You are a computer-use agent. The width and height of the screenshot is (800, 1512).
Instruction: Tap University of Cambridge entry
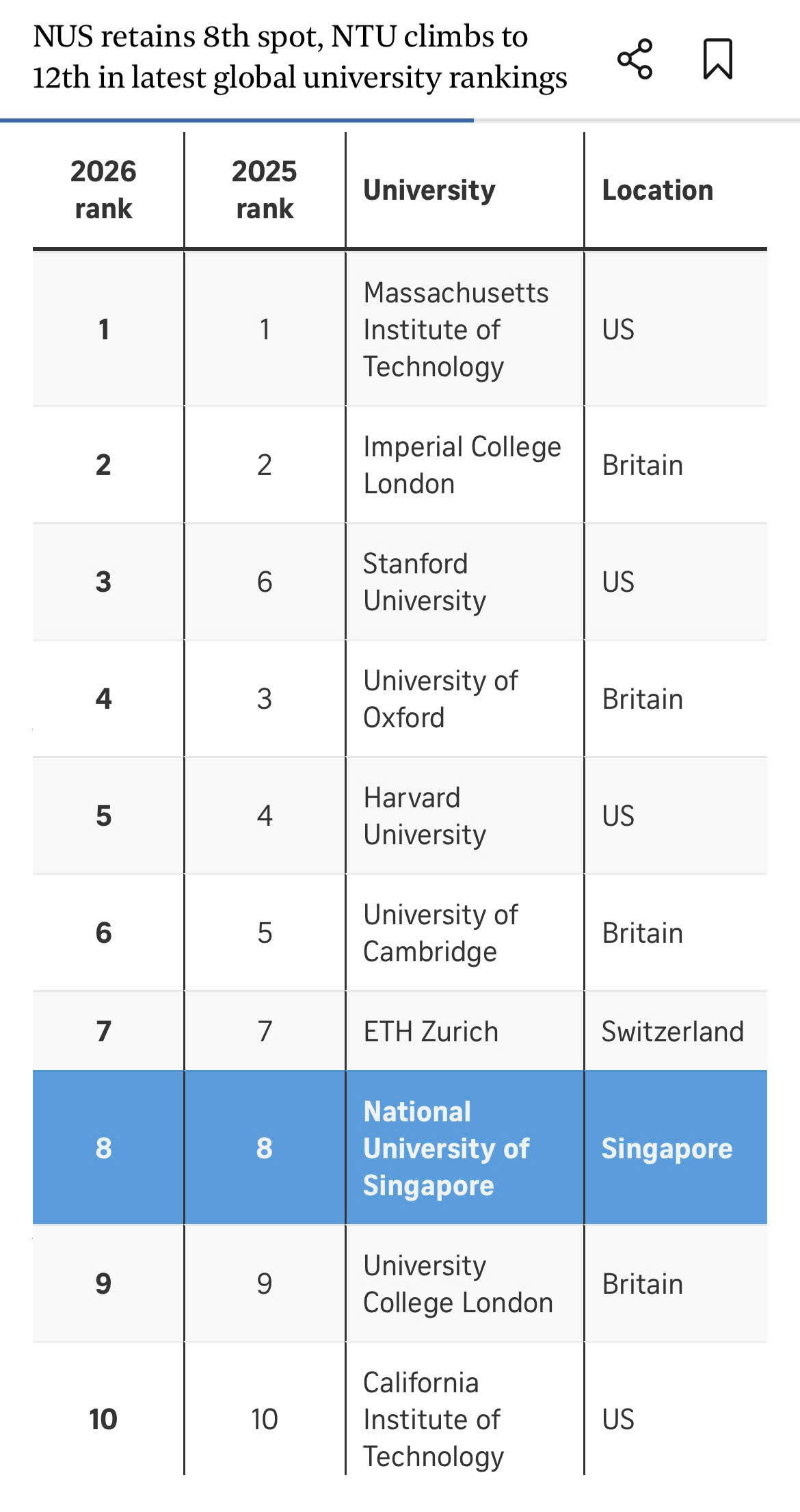click(440, 933)
